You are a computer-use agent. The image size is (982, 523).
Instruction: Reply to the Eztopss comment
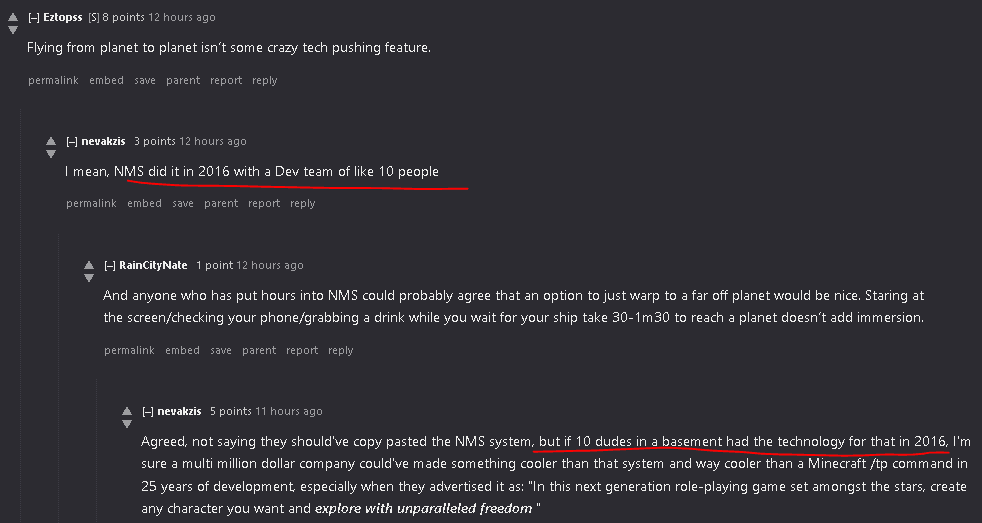point(264,81)
